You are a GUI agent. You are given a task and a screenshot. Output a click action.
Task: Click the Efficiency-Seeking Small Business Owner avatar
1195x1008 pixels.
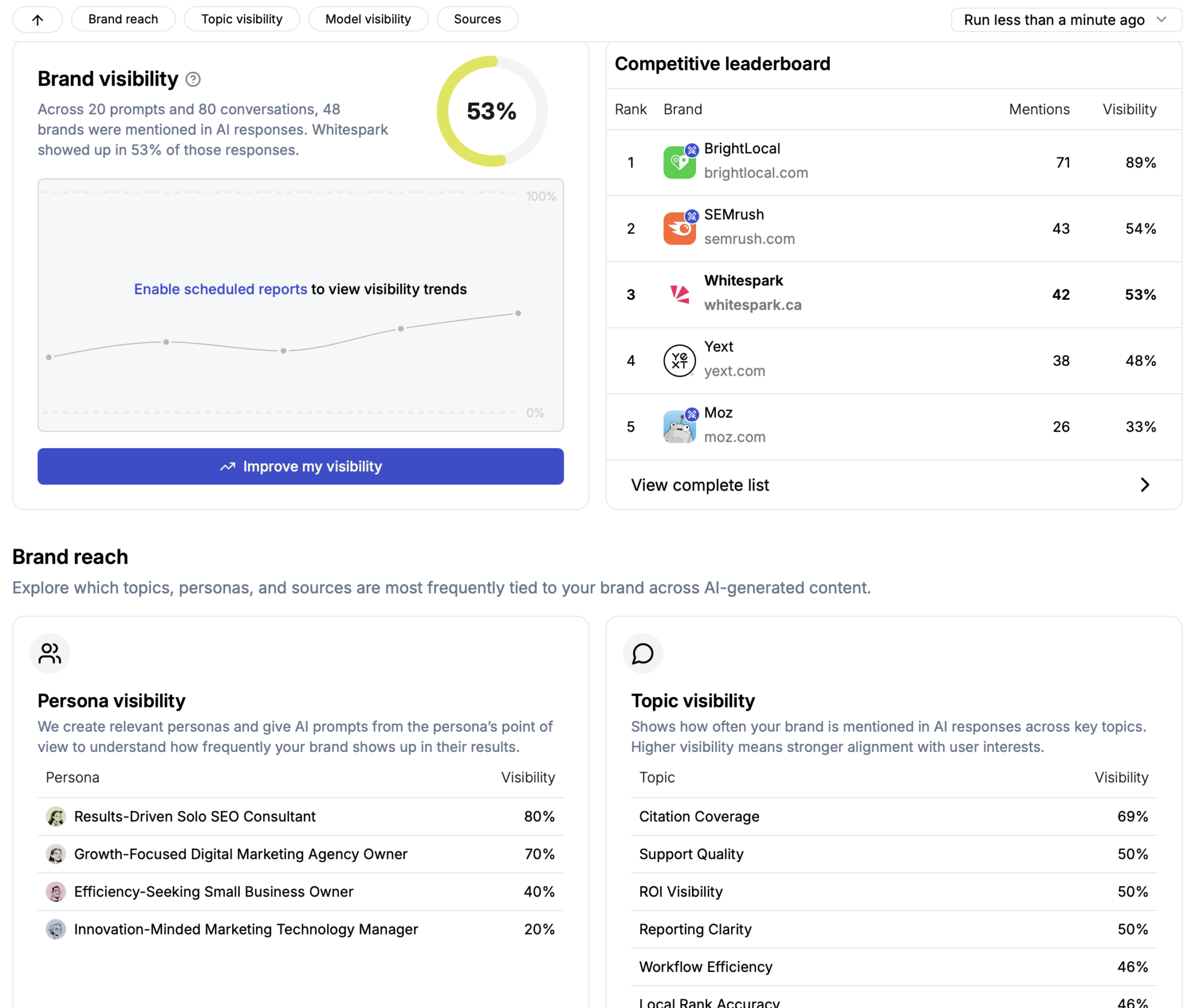click(56, 892)
